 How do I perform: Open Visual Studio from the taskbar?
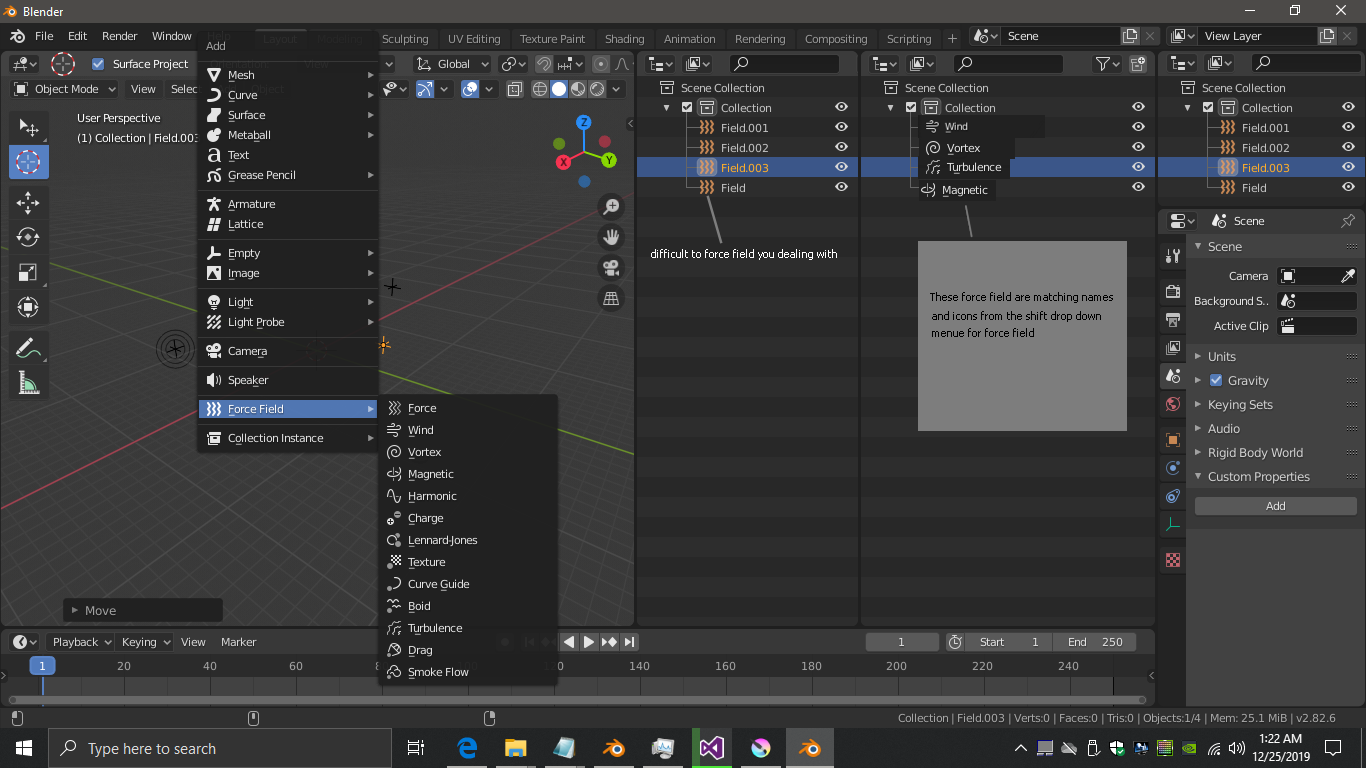click(711, 748)
